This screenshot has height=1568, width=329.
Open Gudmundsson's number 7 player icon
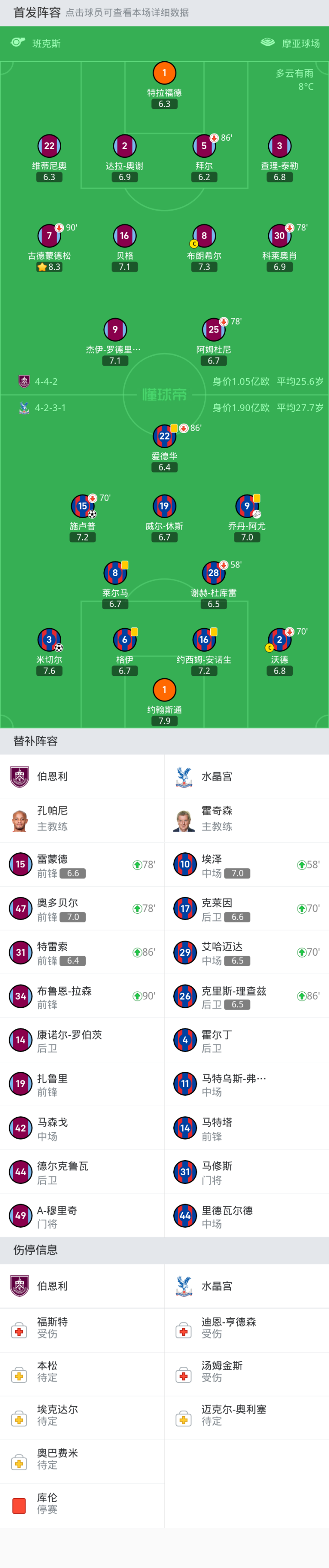49,235
